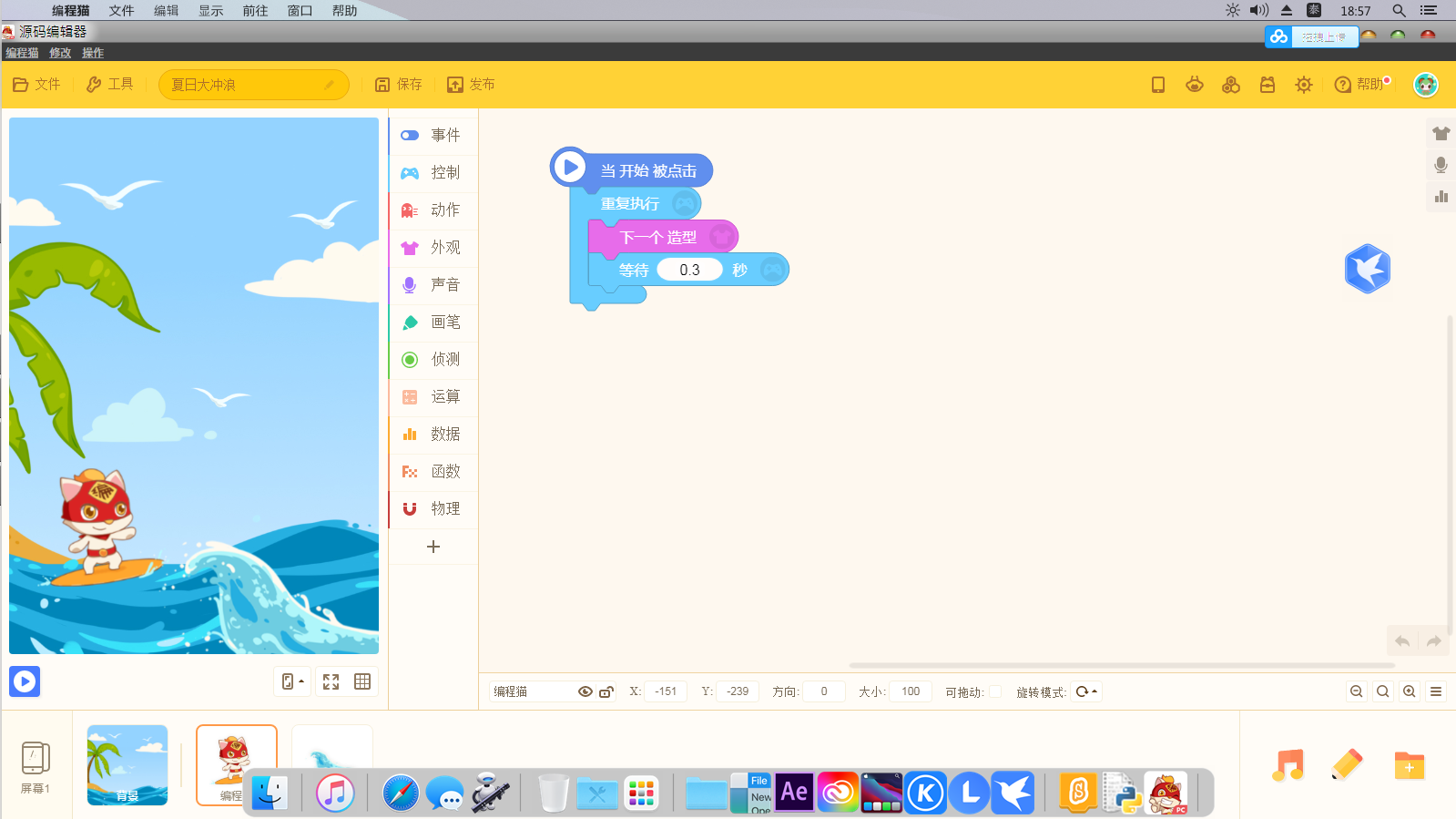Add more block categories with plus button

click(x=433, y=547)
